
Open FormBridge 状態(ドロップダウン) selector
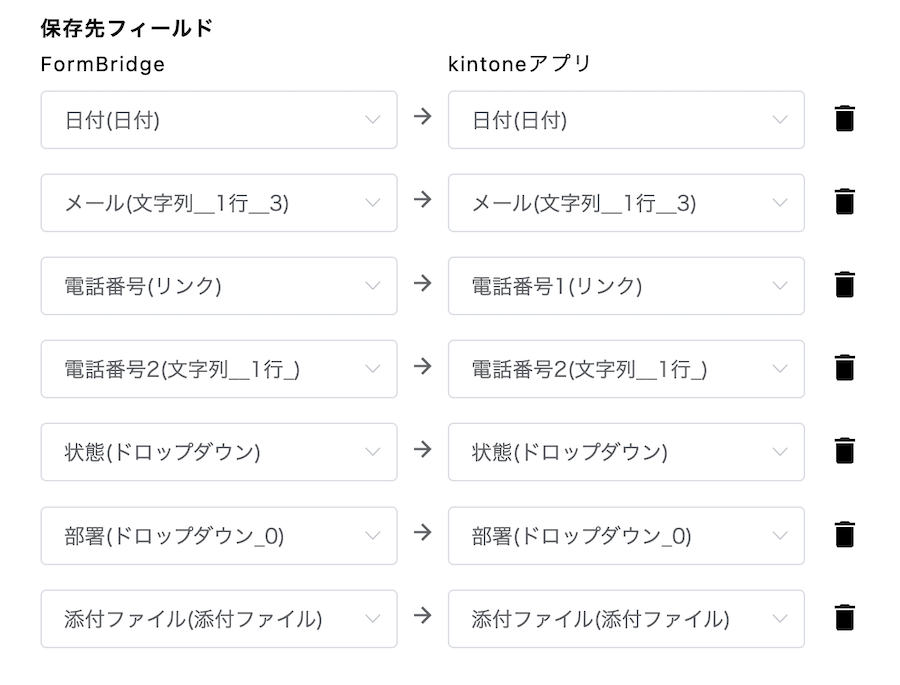pos(219,452)
